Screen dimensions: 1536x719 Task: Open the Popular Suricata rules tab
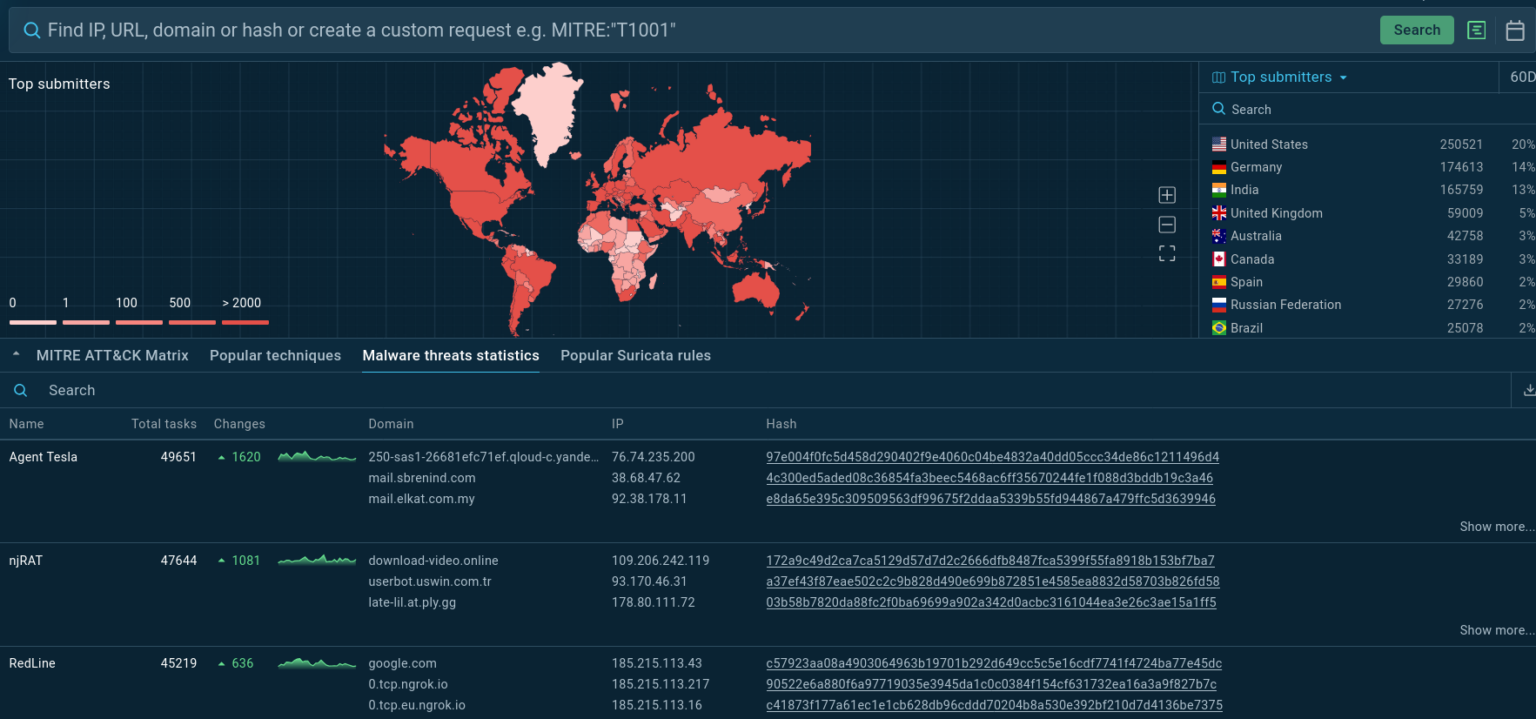636,355
